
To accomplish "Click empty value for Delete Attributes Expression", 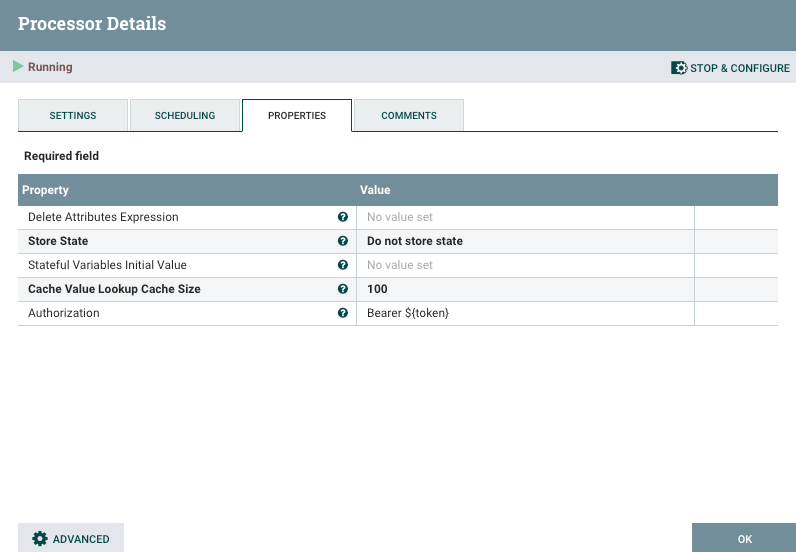I will tap(400, 217).
